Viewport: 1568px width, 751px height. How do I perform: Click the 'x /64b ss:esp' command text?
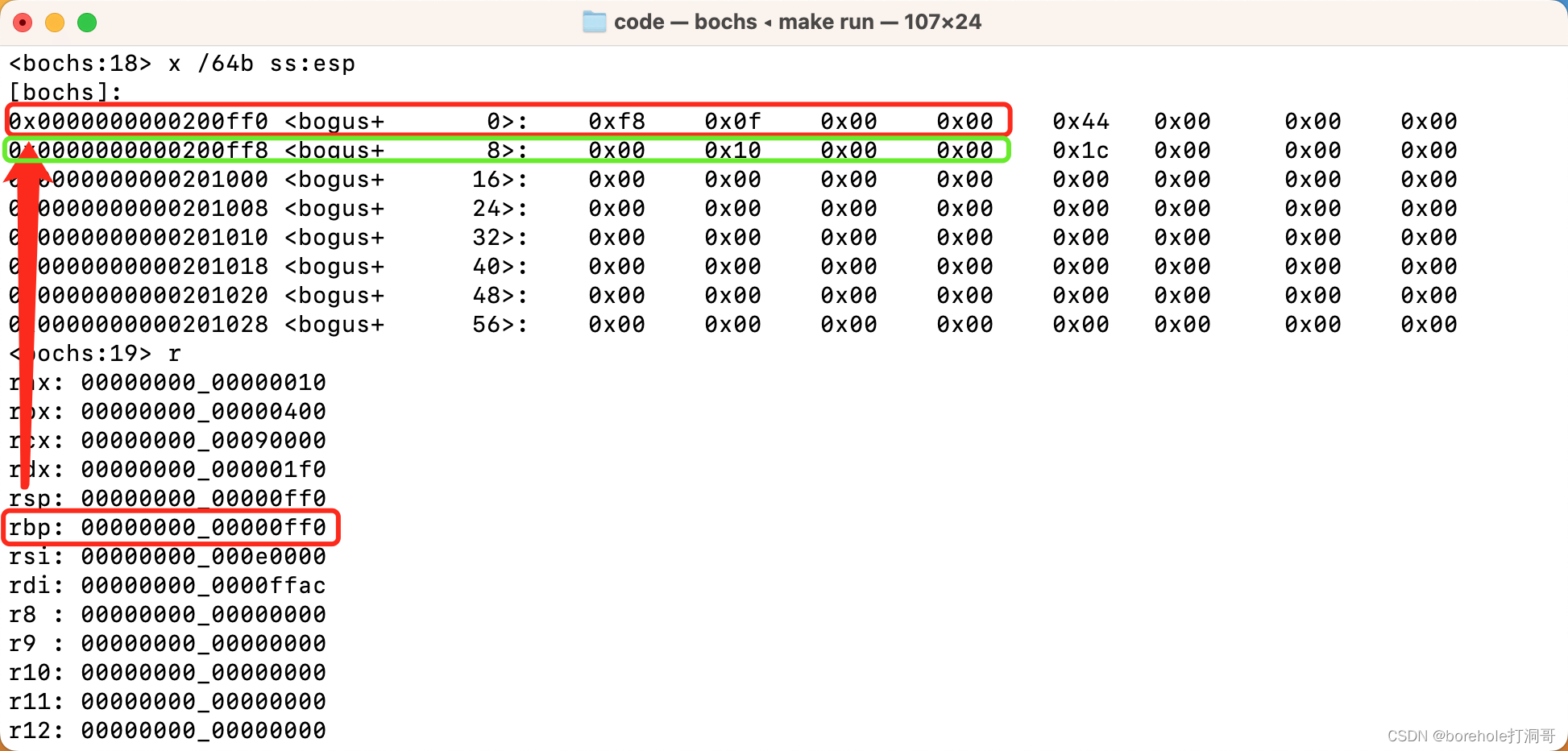pyautogui.click(x=261, y=64)
